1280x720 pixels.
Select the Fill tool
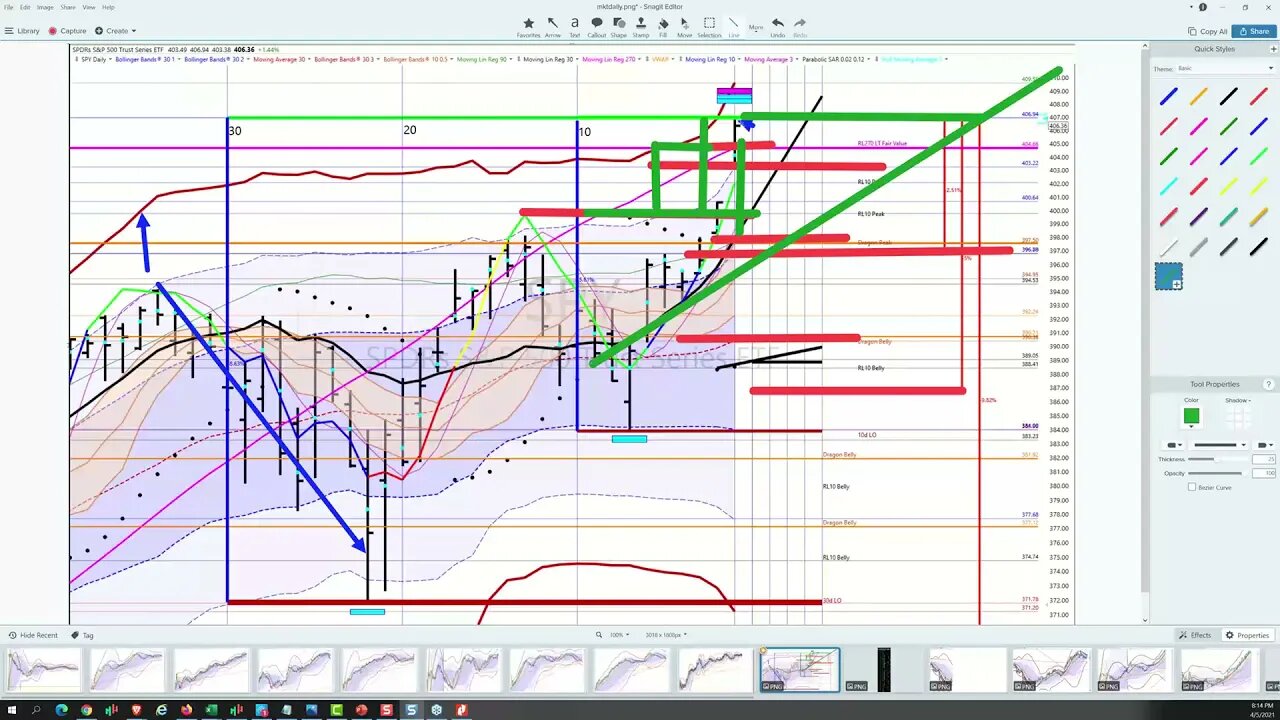click(x=663, y=27)
